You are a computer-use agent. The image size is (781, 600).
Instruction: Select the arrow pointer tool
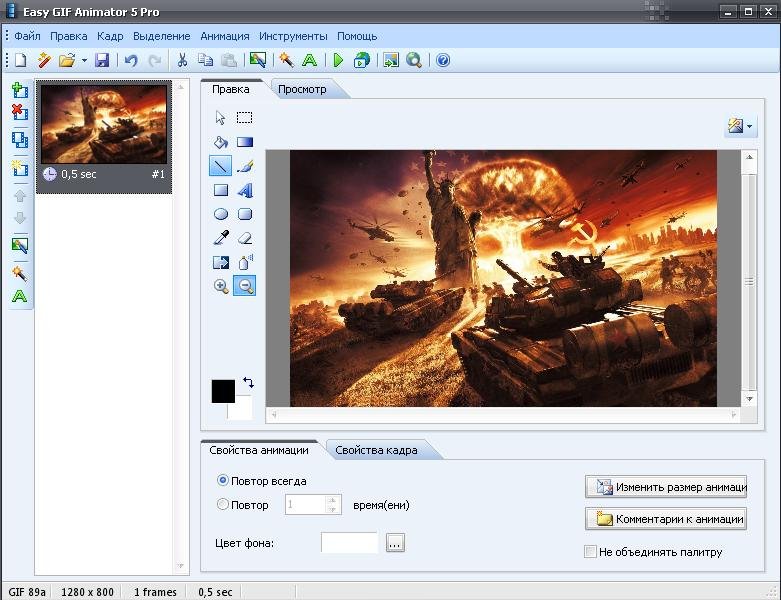point(220,118)
